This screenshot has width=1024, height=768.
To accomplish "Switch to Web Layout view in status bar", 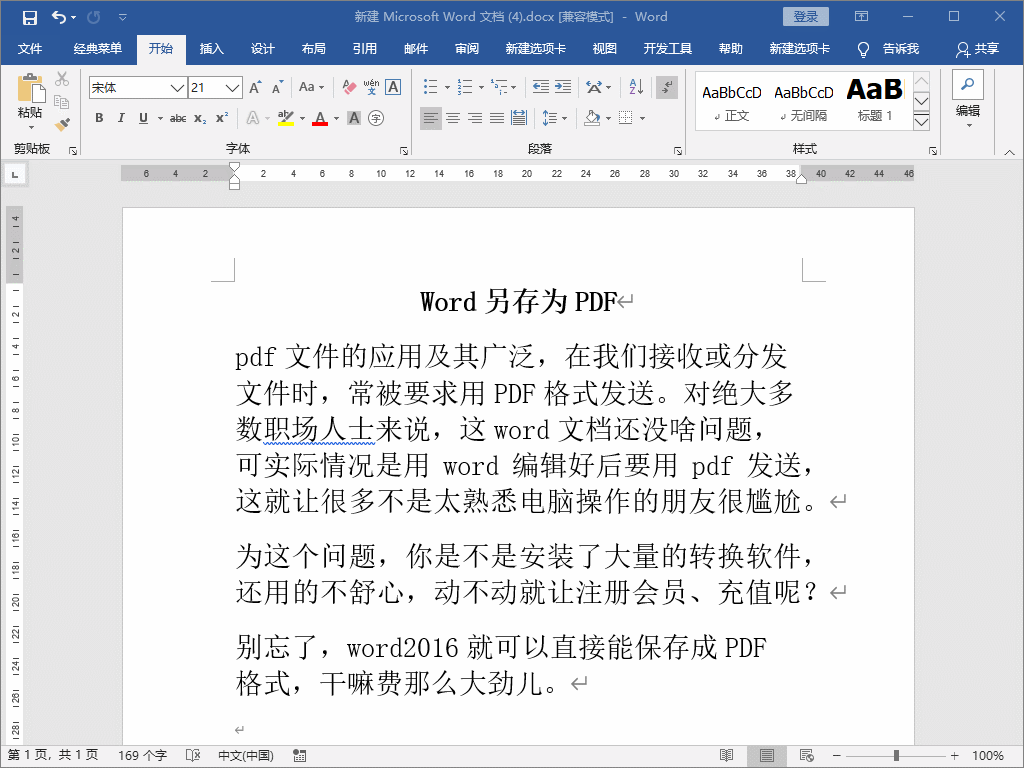I will 807,756.
